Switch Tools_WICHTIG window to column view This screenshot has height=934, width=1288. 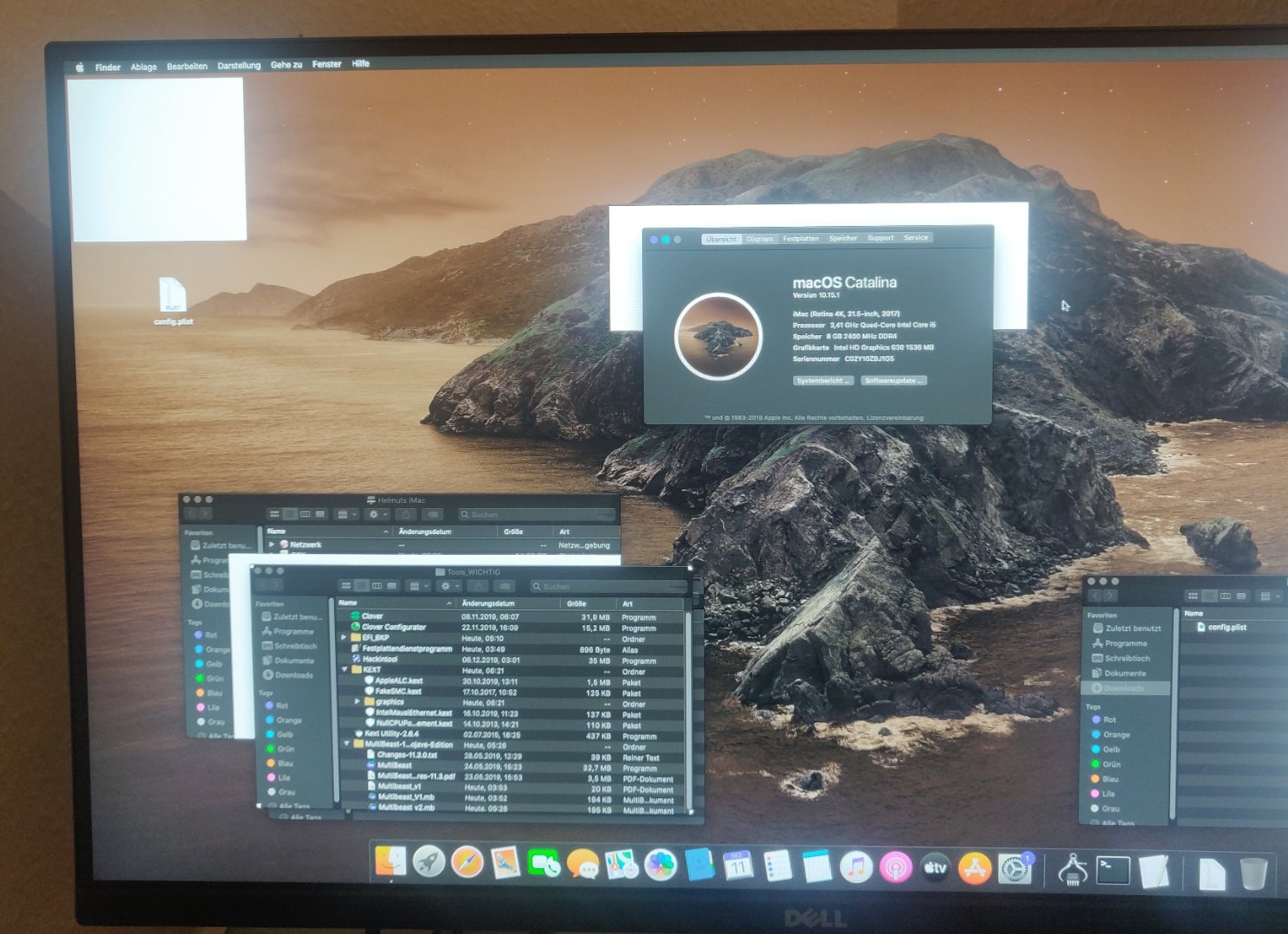[x=377, y=586]
